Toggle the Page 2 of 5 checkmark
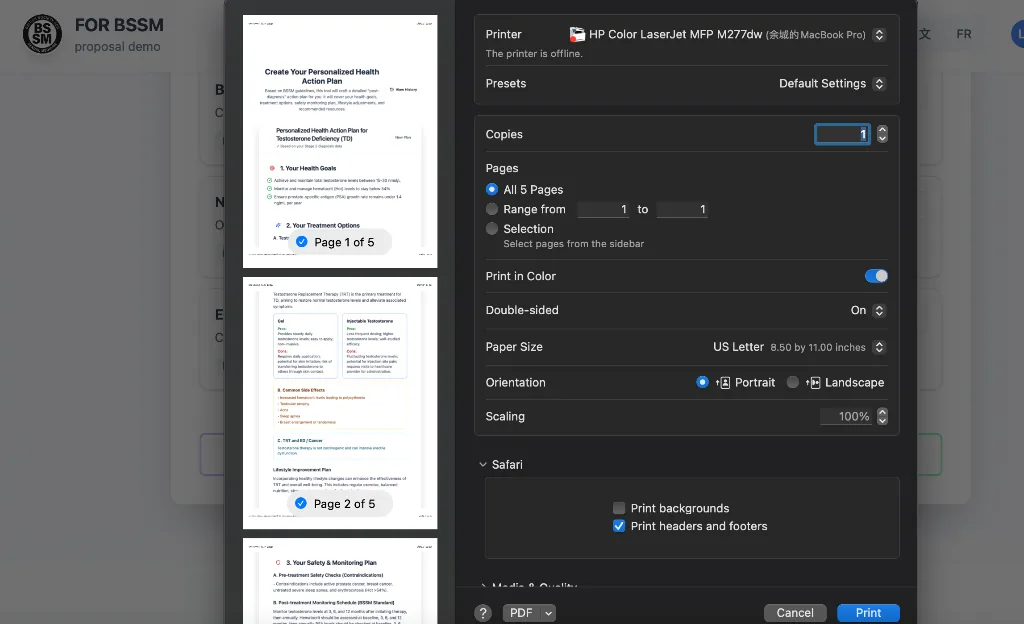Image resolution: width=1024 pixels, height=624 pixels. 301,503
